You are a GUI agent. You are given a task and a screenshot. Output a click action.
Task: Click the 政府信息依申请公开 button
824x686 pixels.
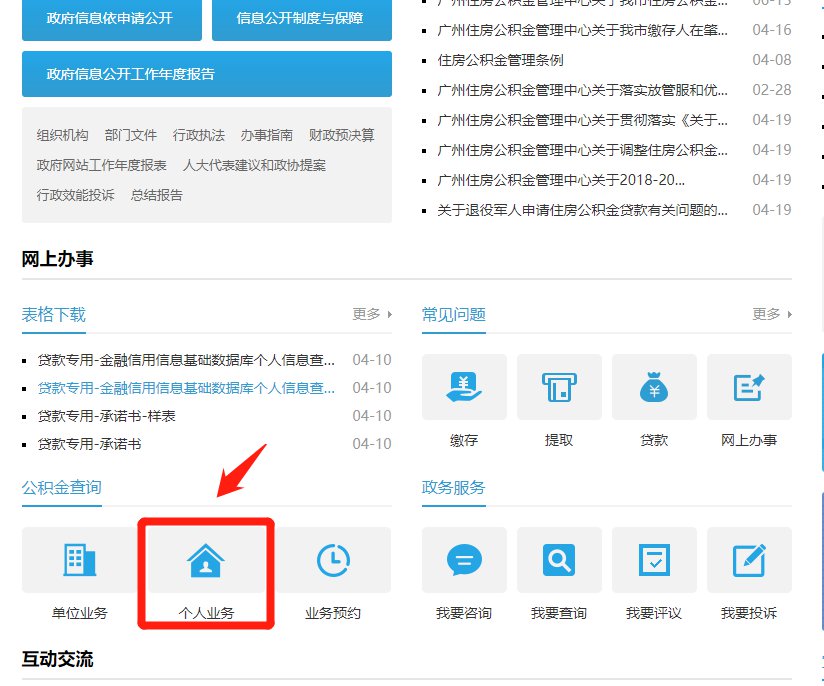tap(112, 20)
